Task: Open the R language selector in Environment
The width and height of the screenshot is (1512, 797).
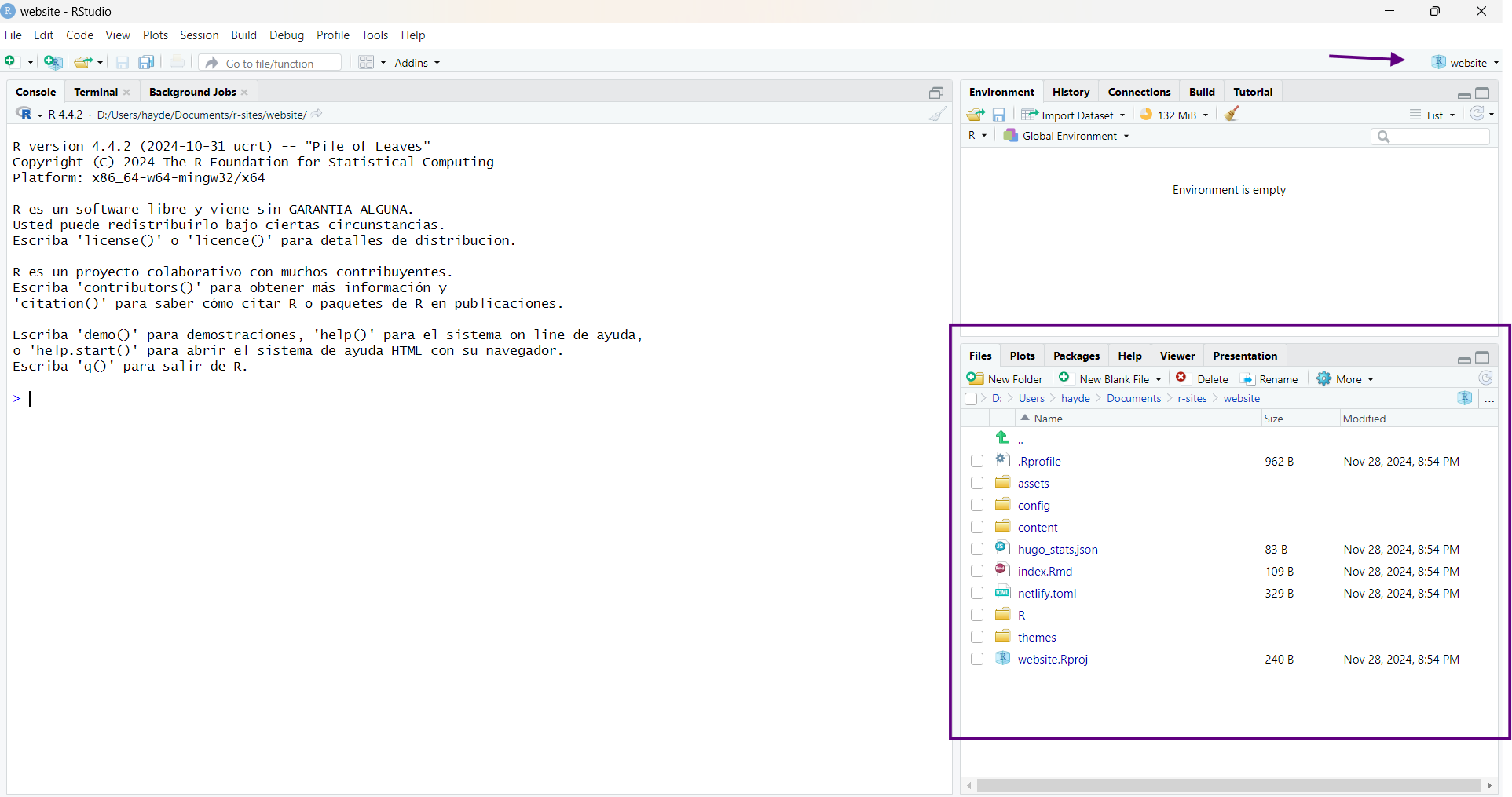Action: 977,136
